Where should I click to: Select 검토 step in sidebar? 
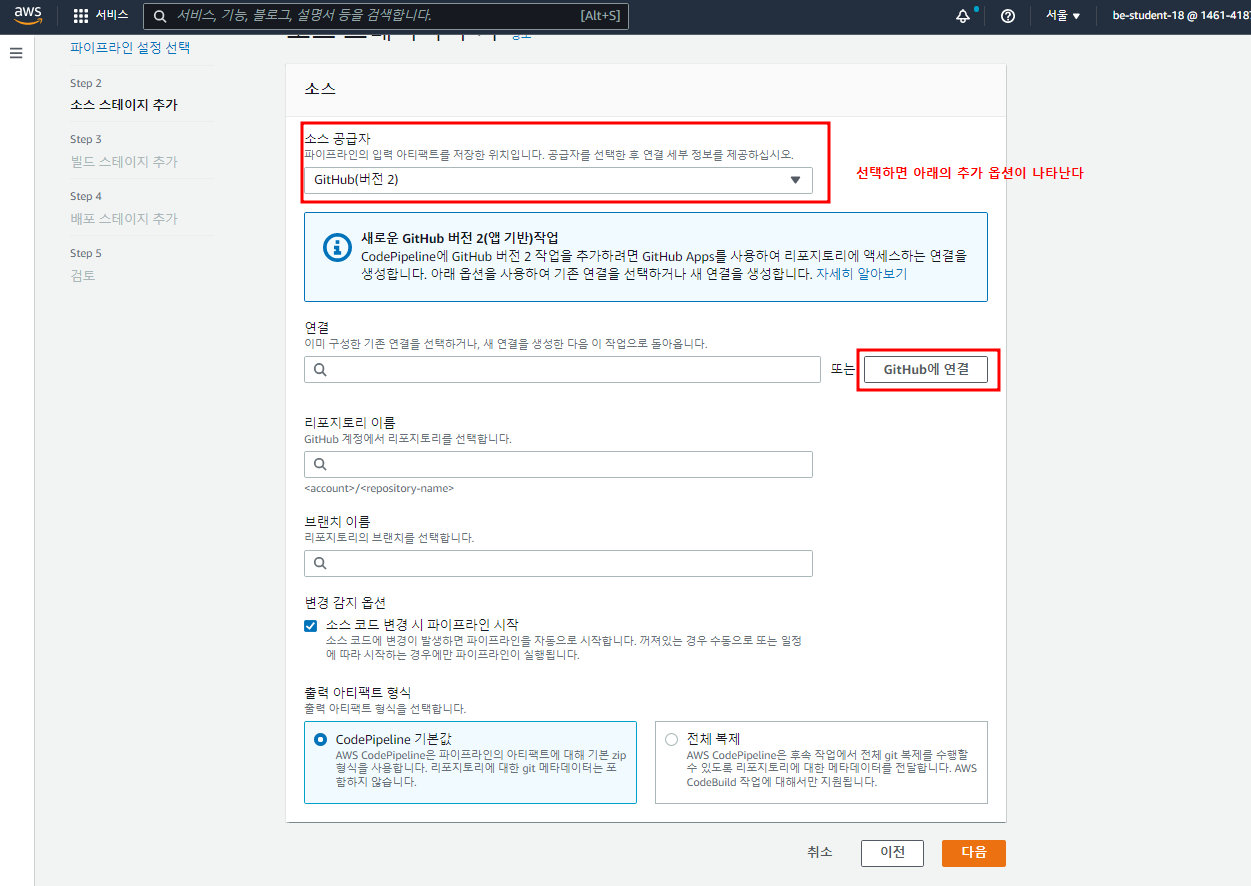pos(83,275)
